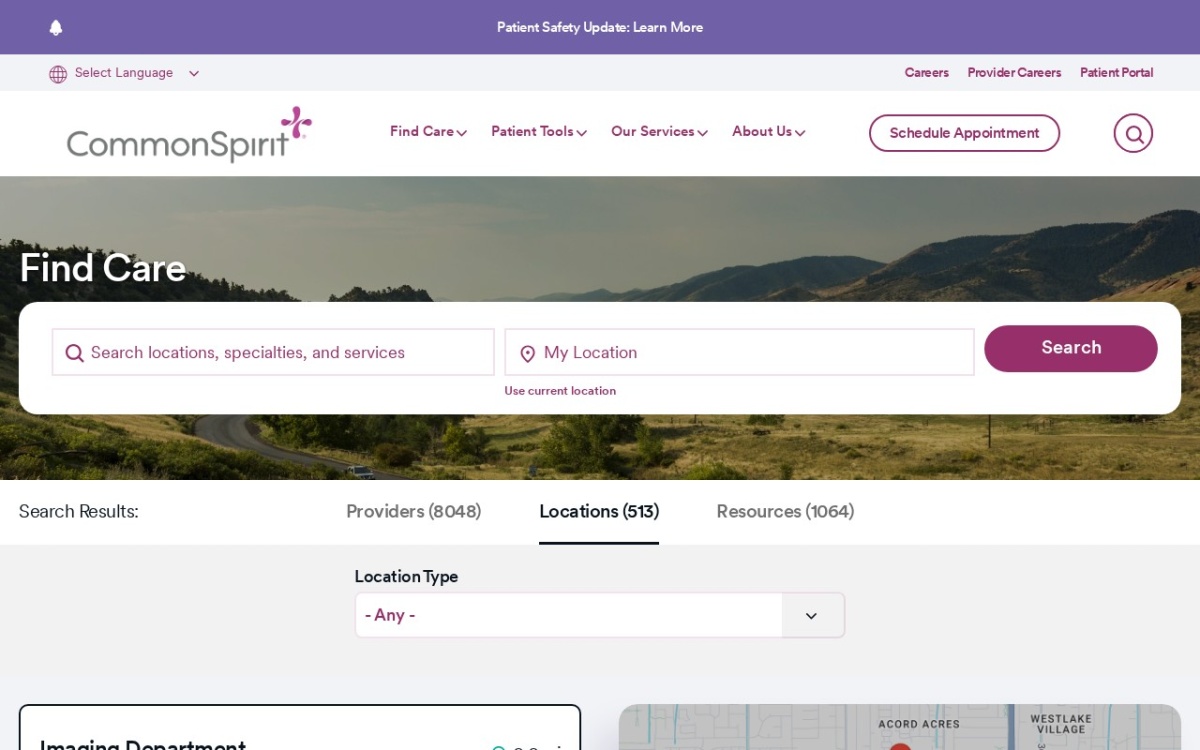This screenshot has height=750, width=1200.
Task: Click the notification bell icon
Action: (56, 28)
